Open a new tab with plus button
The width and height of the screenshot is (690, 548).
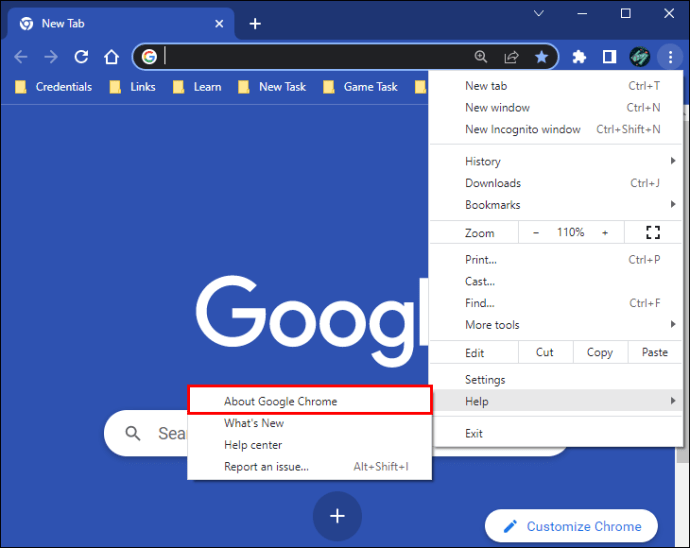click(x=255, y=24)
